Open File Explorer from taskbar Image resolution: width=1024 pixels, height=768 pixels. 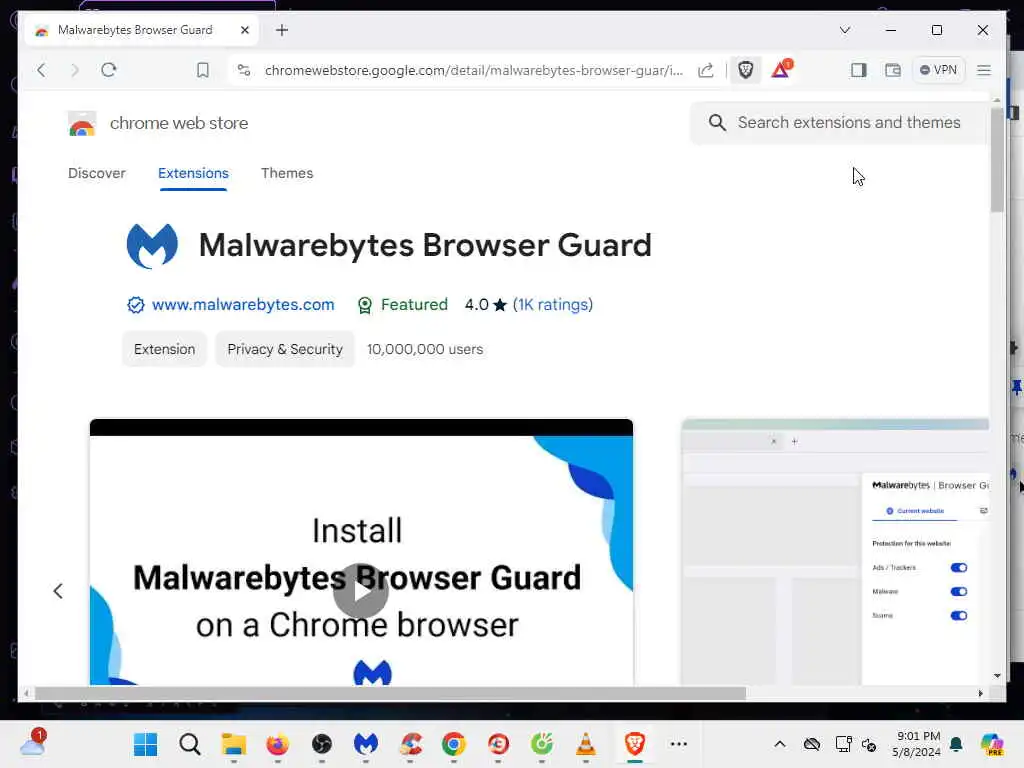234,744
